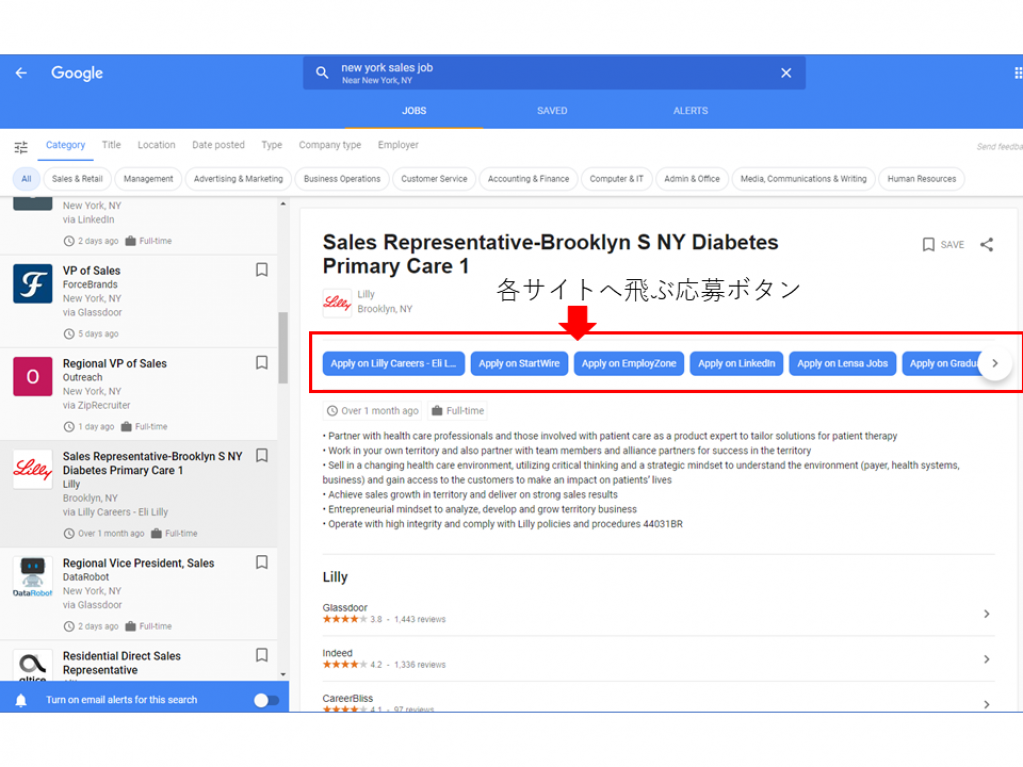The height and width of the screenshot is (767, 1023).
Task: Switch to the JOBS tab
Action: 414,111
